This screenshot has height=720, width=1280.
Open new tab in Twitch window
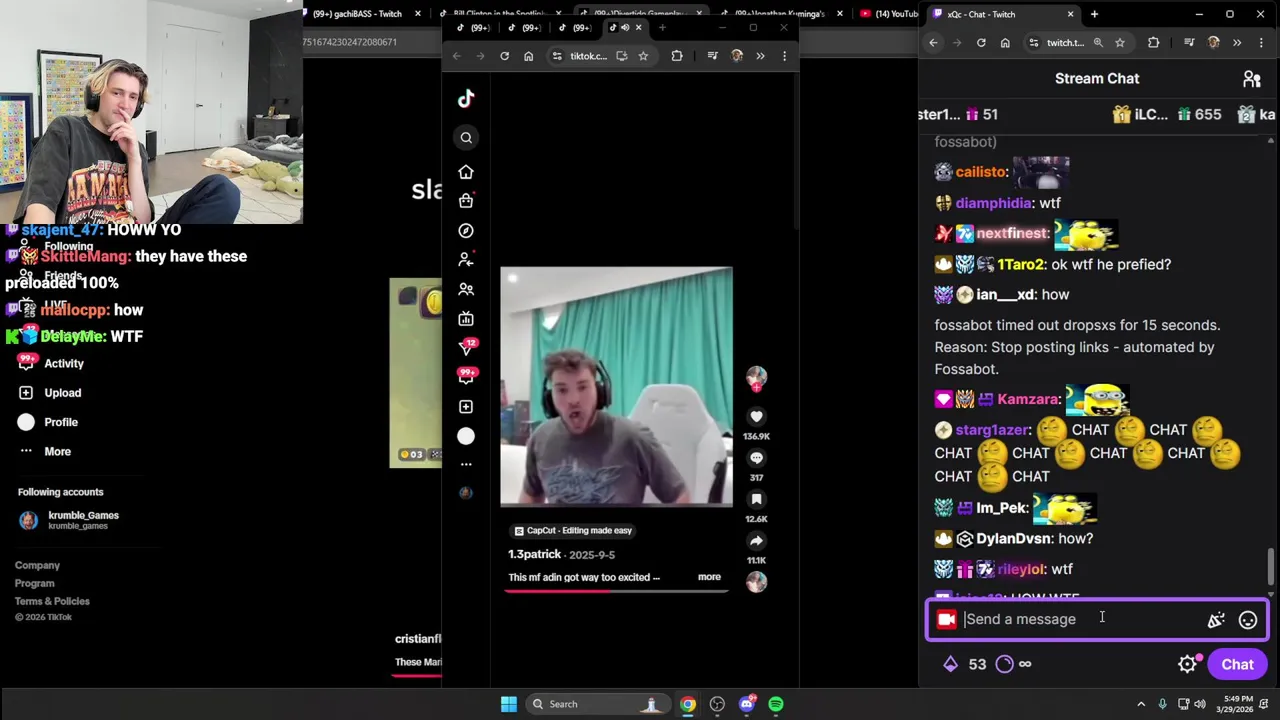click(x=1094, y=14)
